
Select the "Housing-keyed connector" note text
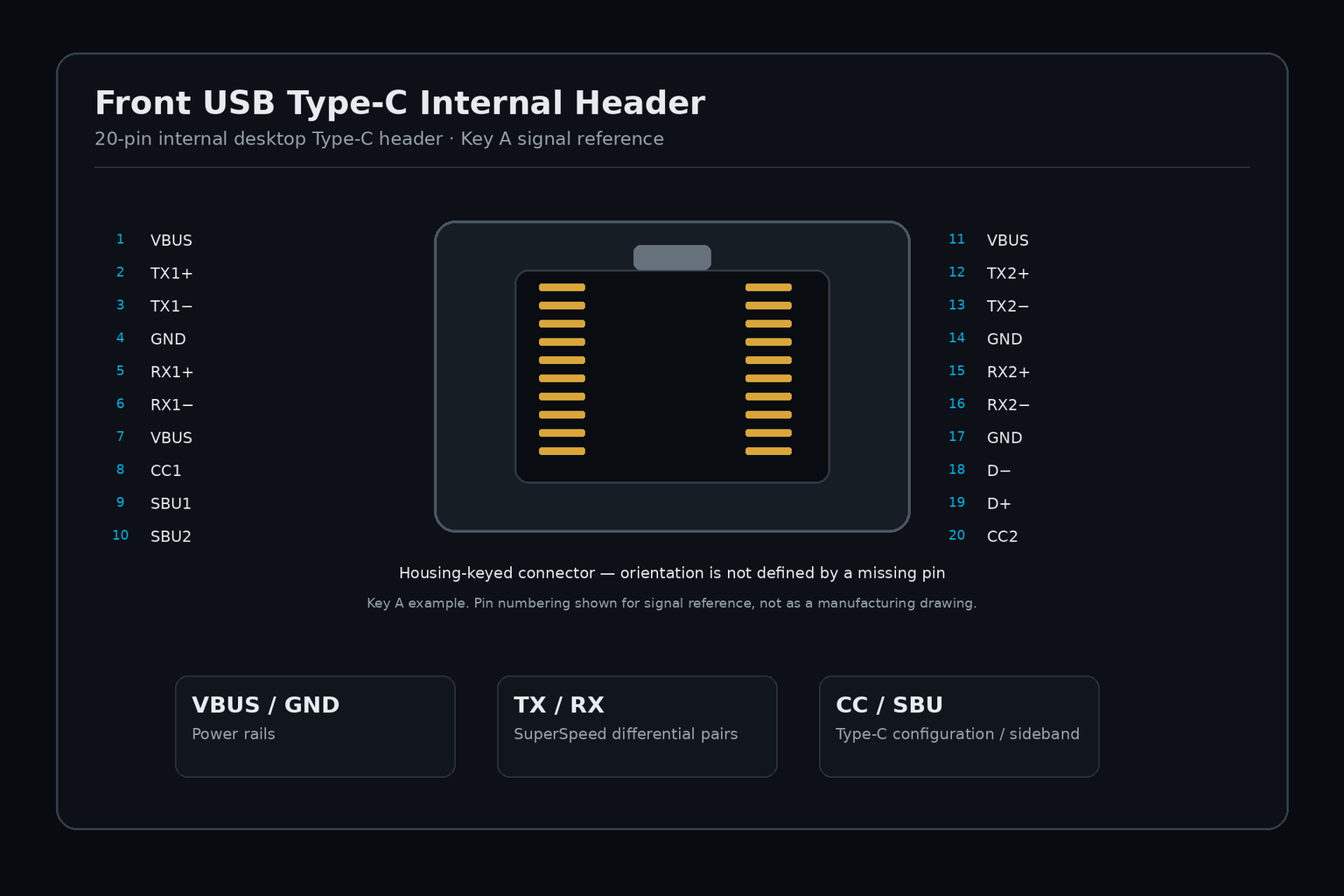tap(672, 573)
